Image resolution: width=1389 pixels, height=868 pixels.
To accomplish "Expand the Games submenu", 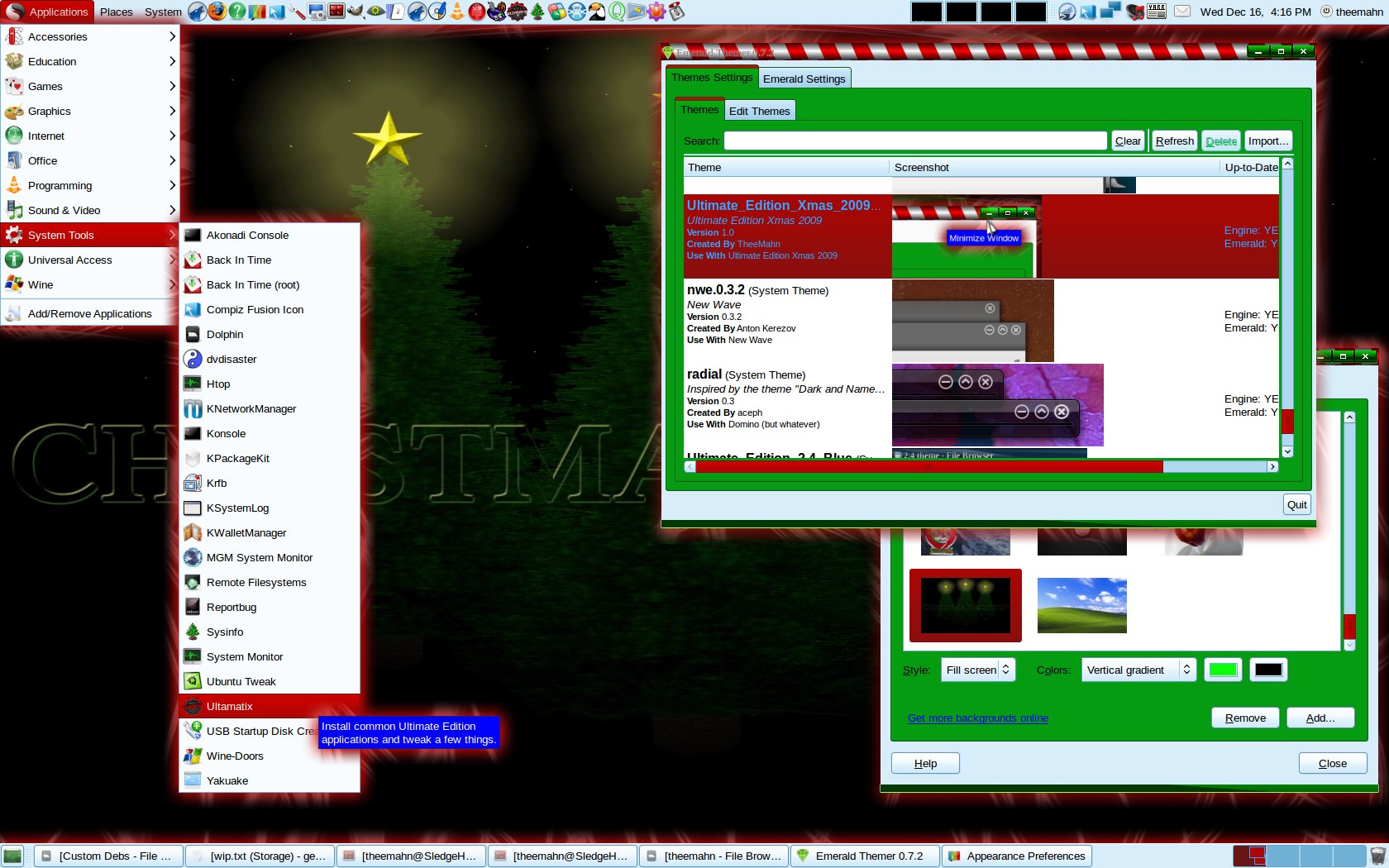I will coord(90,86).
